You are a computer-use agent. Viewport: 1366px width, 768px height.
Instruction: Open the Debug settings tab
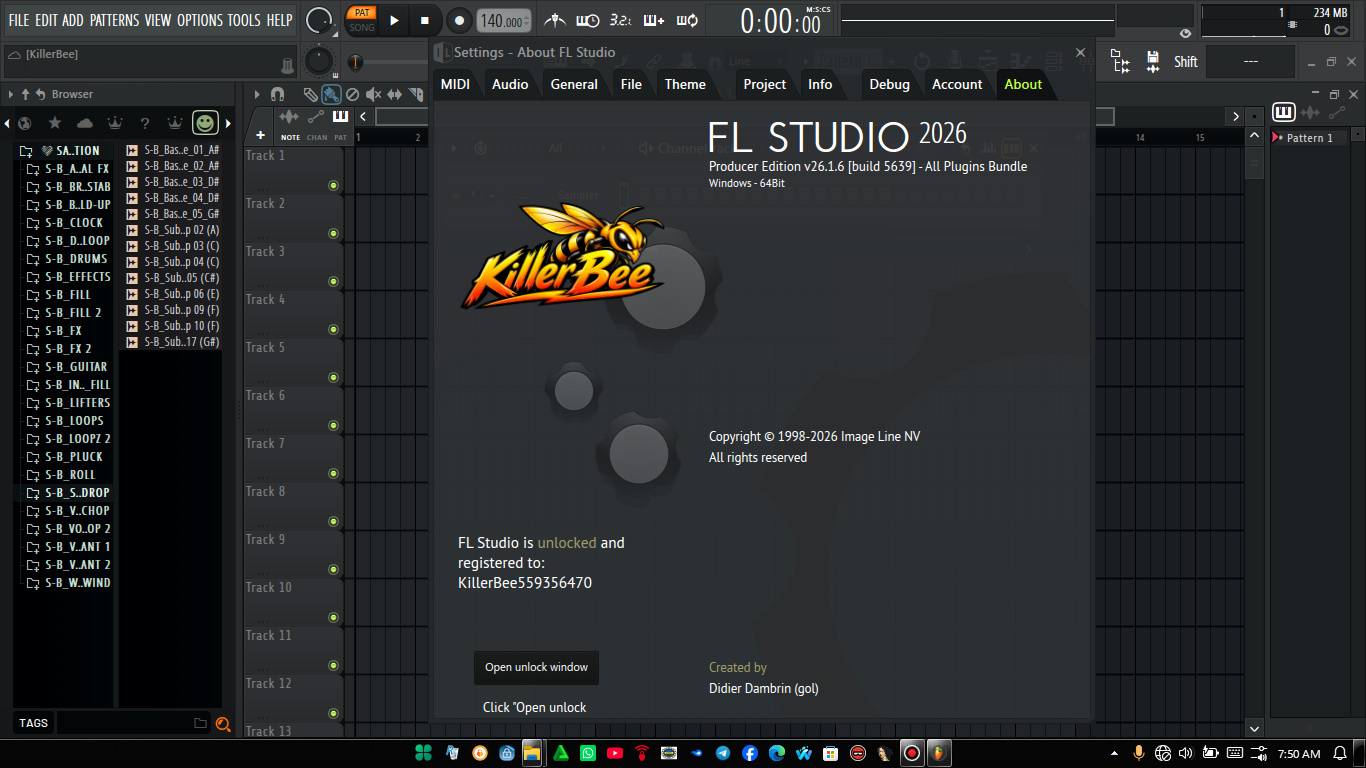coord(889,84)
